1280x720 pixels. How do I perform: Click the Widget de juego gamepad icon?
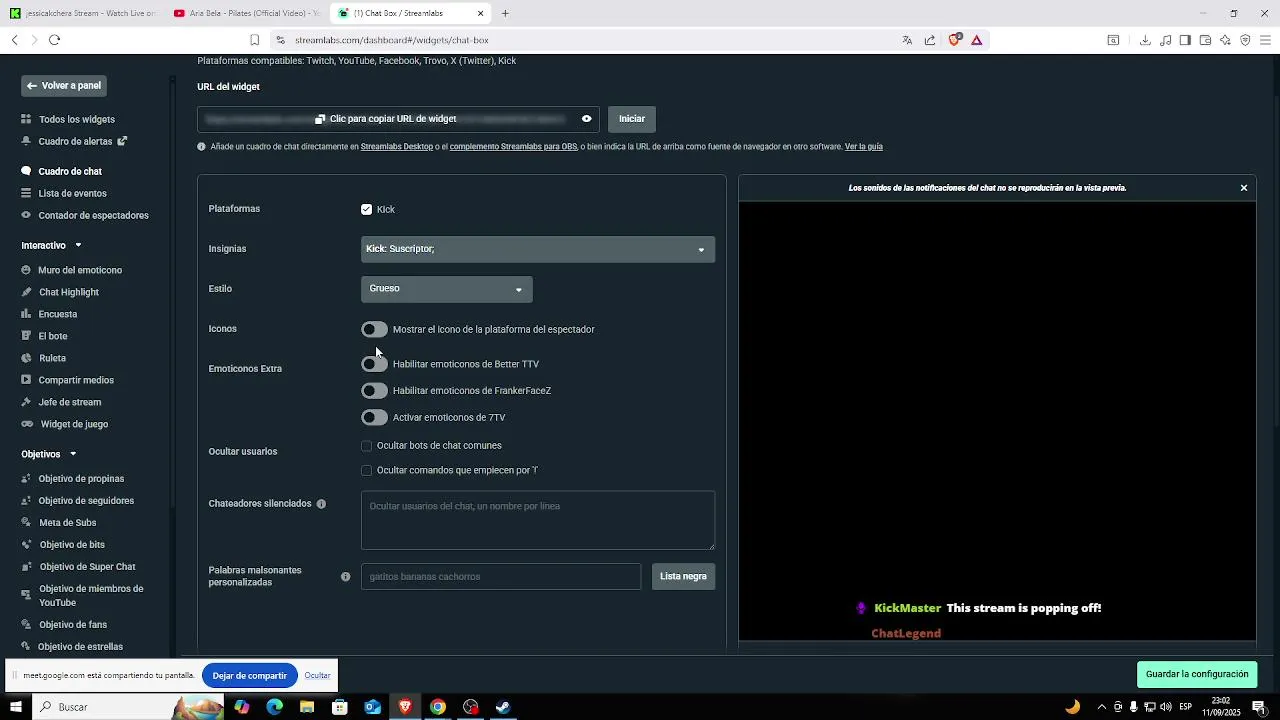[x=27, y=424]
